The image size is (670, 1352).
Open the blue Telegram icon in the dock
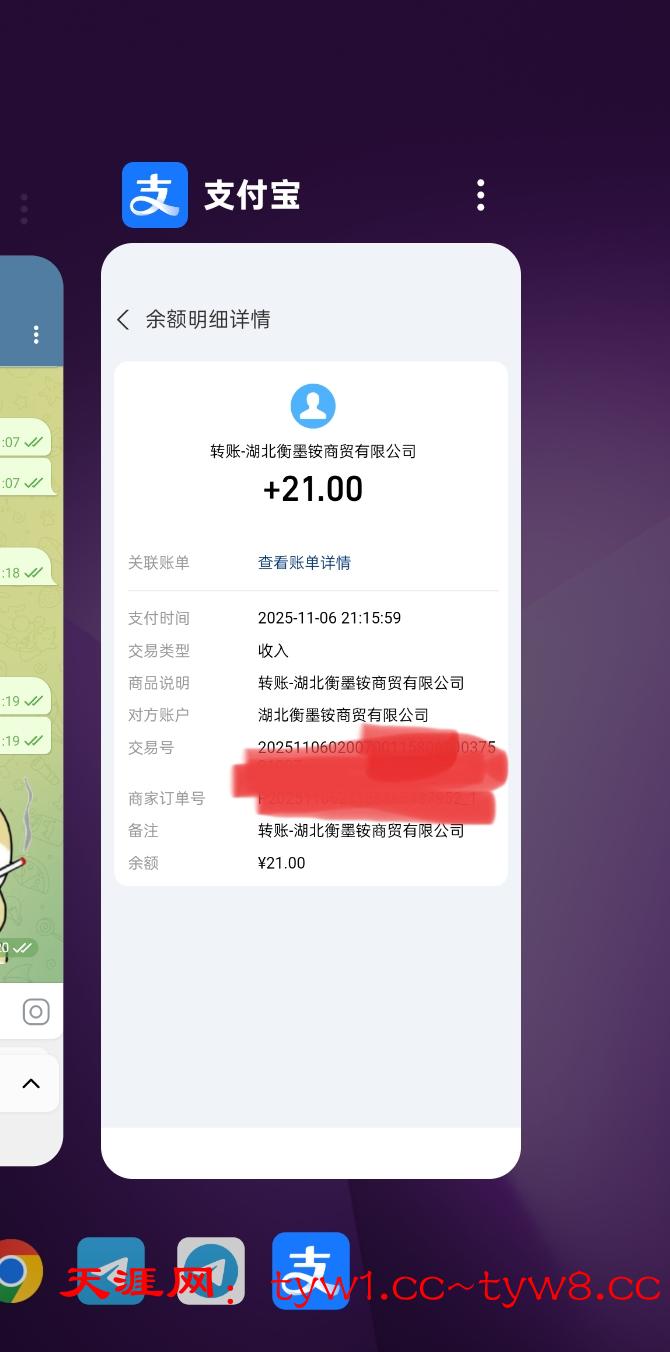pos(111,1271)
